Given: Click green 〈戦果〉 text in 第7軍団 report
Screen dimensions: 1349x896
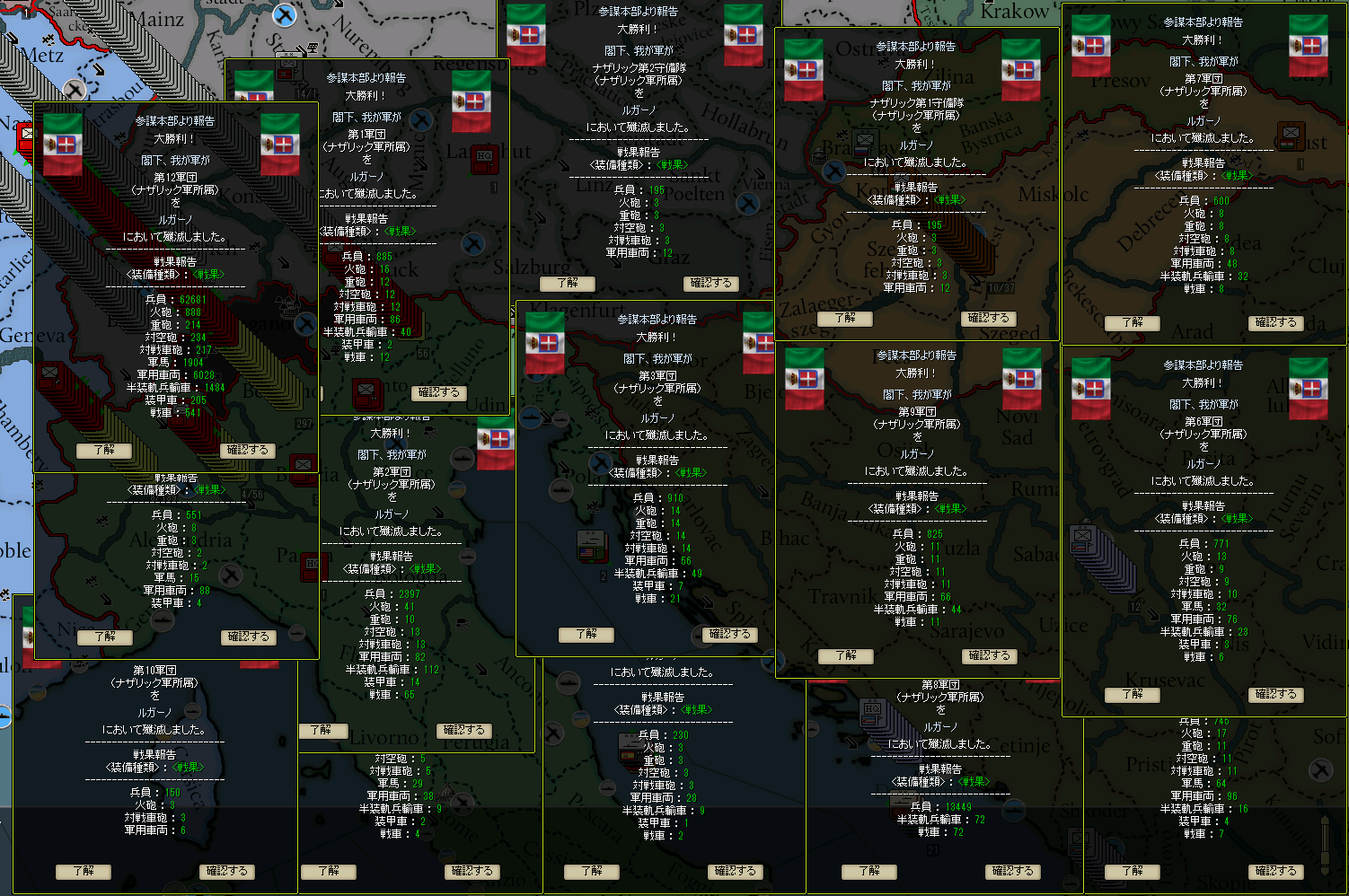Looking at the screenshot, I should pos(1237,176).
